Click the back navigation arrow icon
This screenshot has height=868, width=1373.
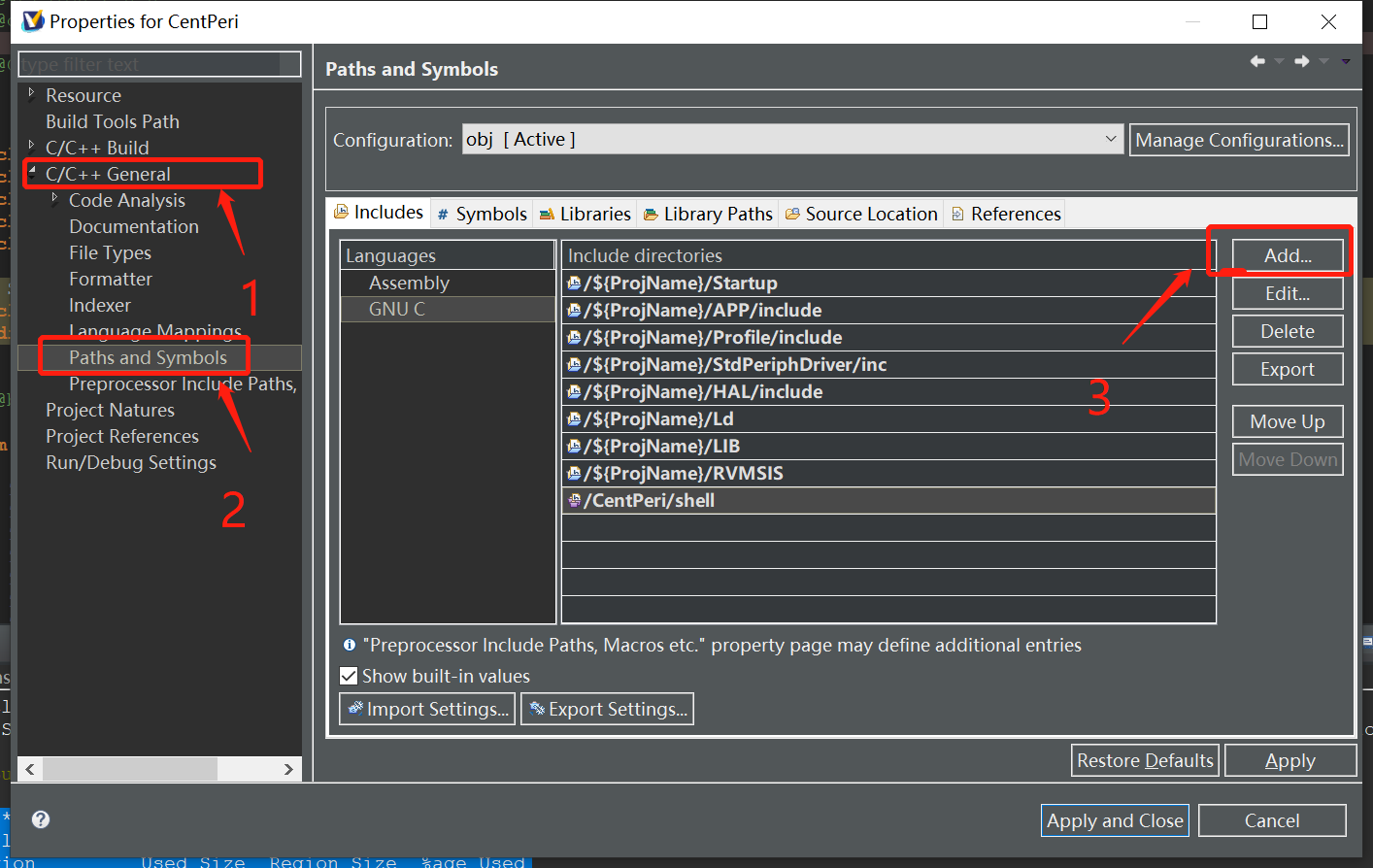(1257, 60)
